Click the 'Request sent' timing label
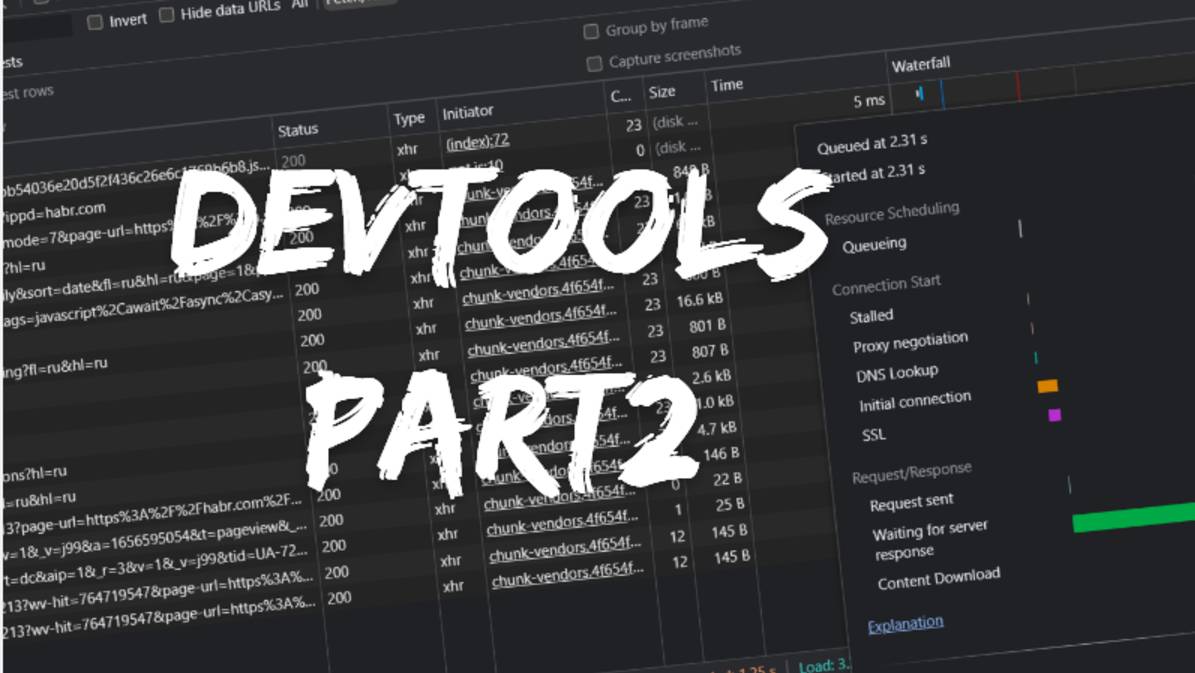This screenshot has width=1195, height=673. [x=911, y=503]
